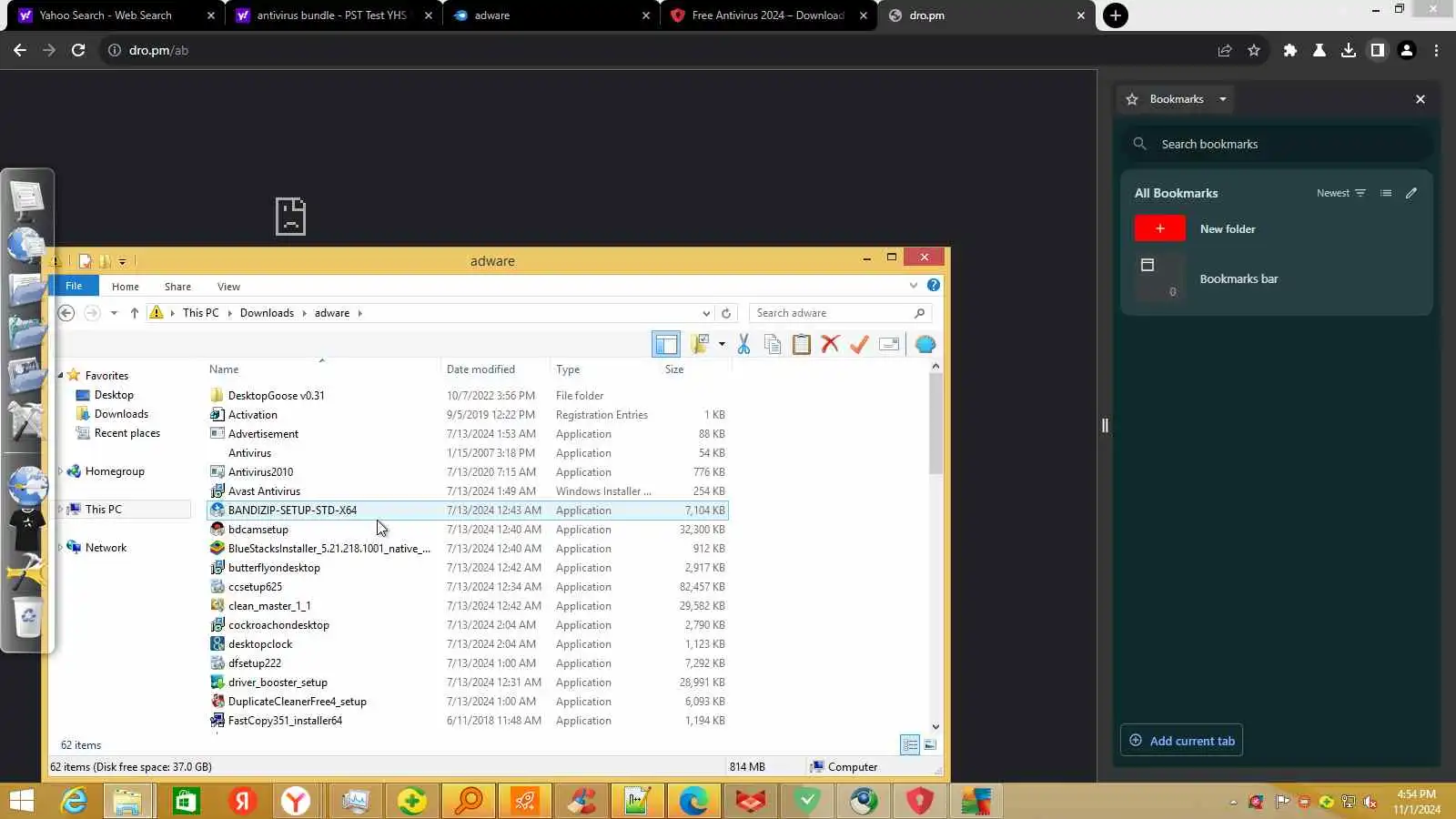This screenshot has width=1456, height=819.
Task: Switch to antivirus bundle browser tab
Action: [x=332, y=15]
